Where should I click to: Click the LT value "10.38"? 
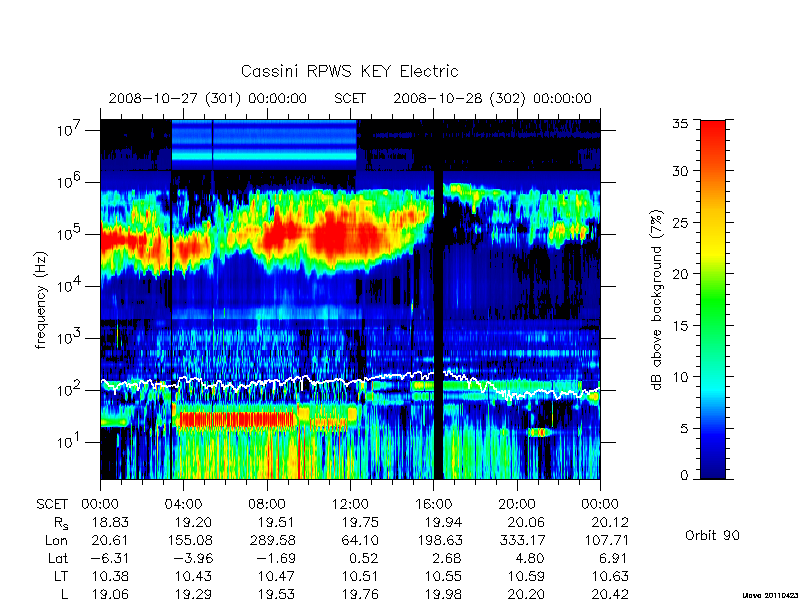coord(110,576)
